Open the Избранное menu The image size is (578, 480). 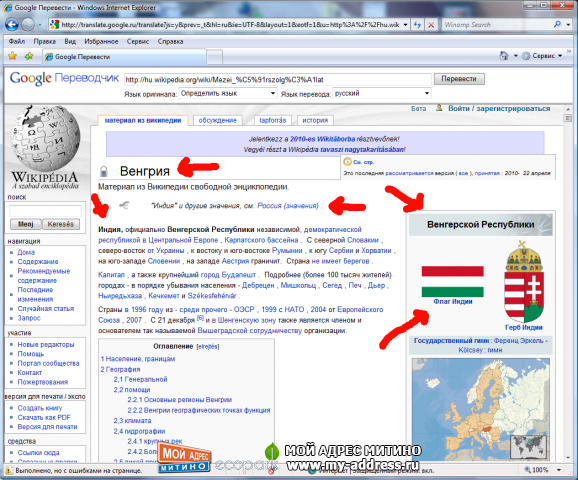pos(101,41)
